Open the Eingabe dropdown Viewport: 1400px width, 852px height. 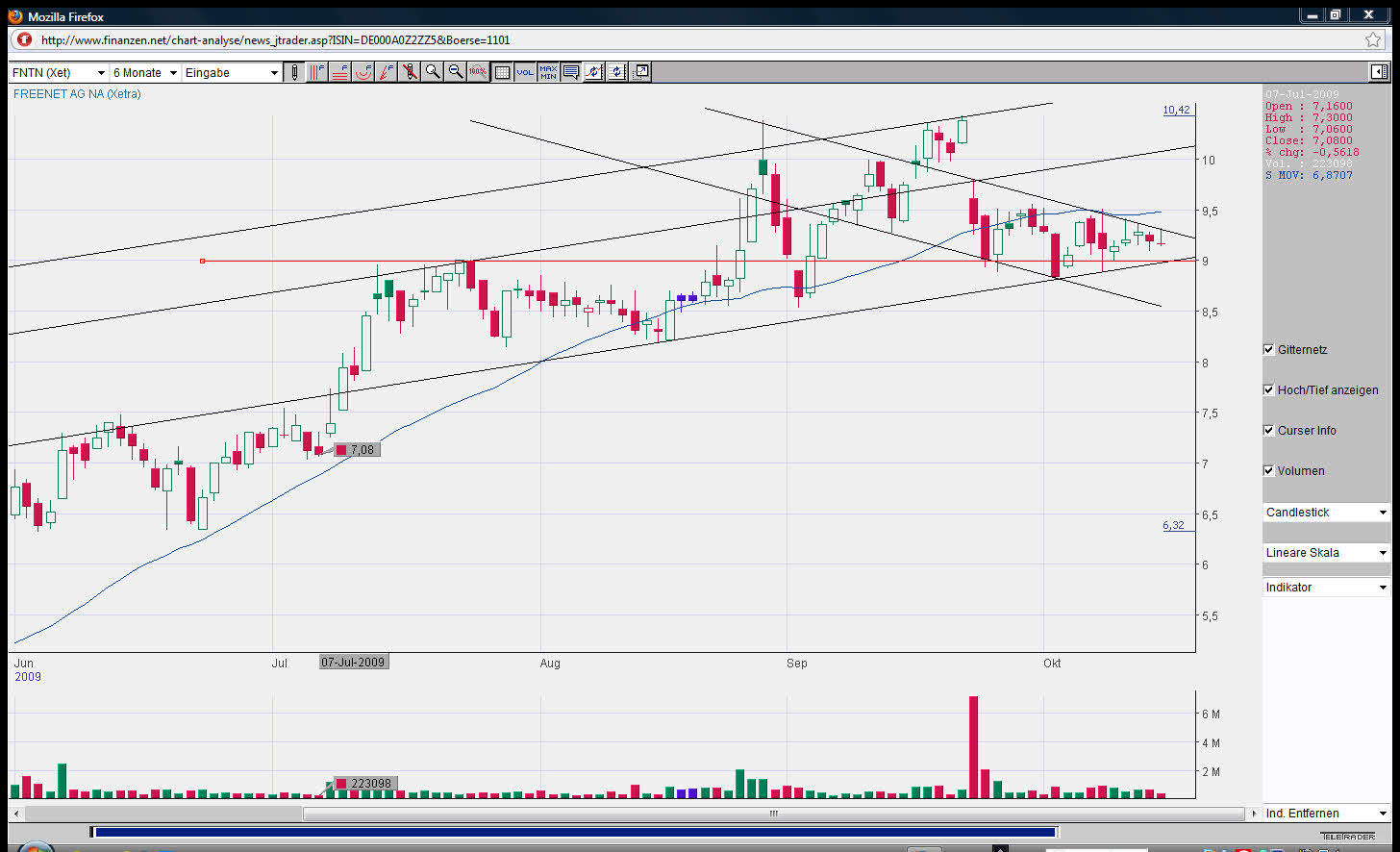click(232, 72)
